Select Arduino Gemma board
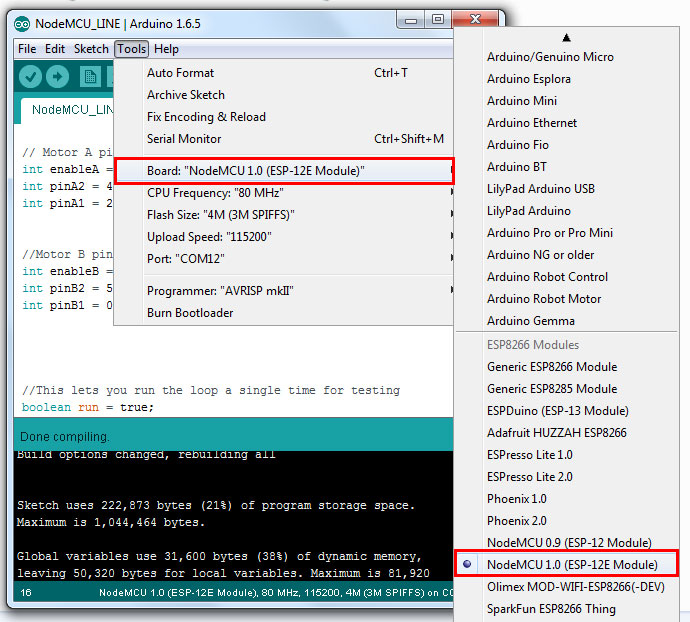 point(567,321)
